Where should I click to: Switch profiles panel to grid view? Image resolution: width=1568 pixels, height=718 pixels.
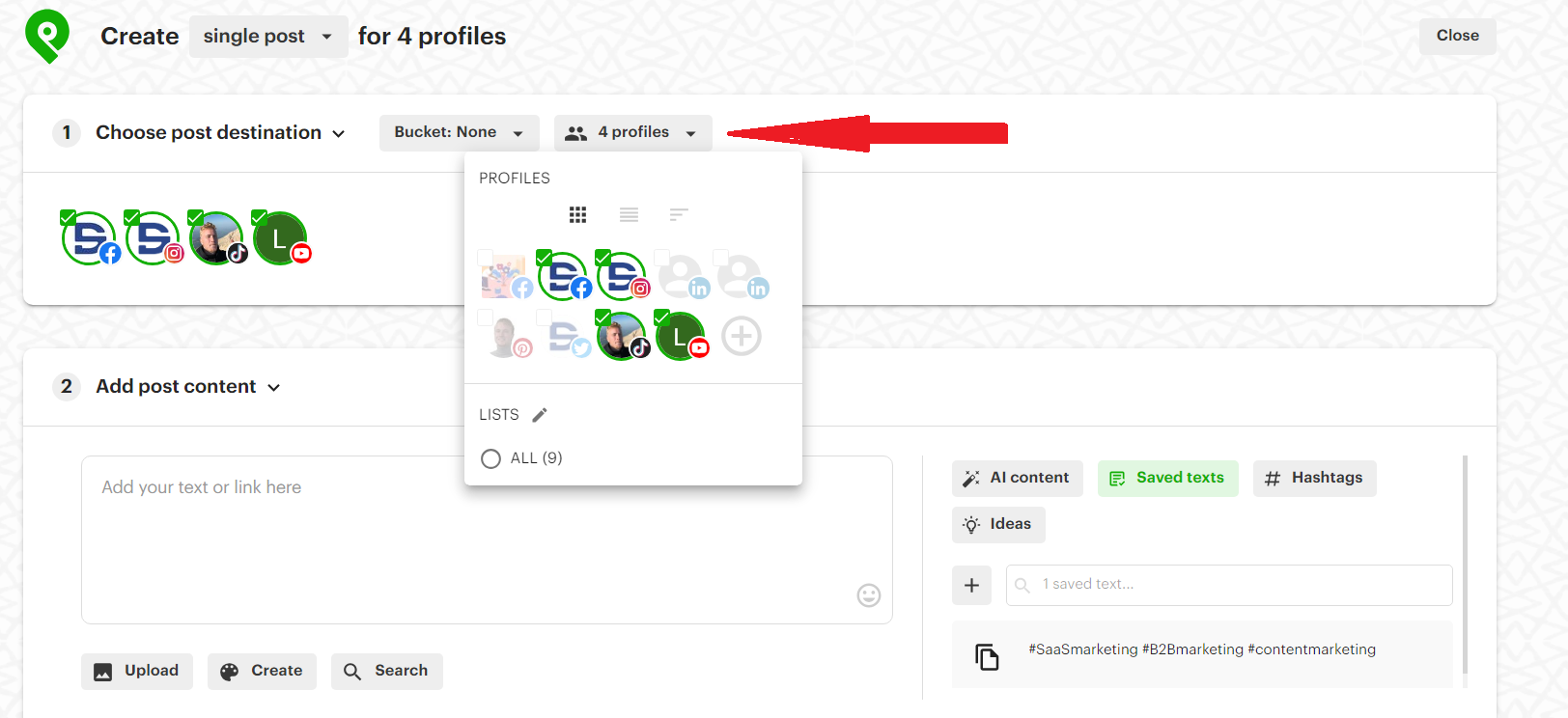tap(577, 214)
